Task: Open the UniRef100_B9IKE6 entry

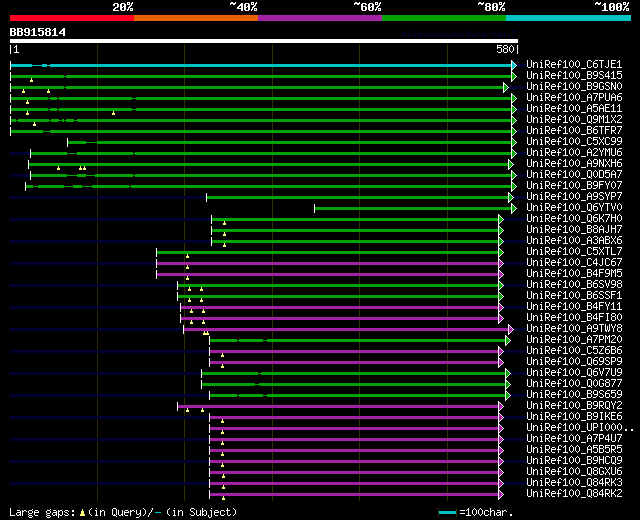Action: [x=574, y=417]
